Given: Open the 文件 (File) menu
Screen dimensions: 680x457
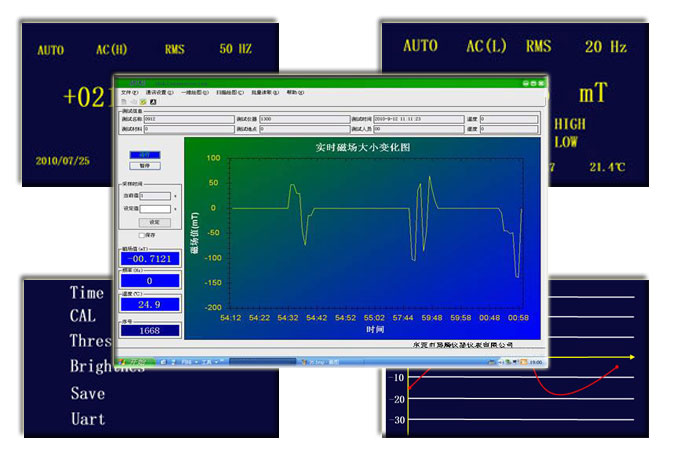Looking at the screenshot, I should 129,92.
